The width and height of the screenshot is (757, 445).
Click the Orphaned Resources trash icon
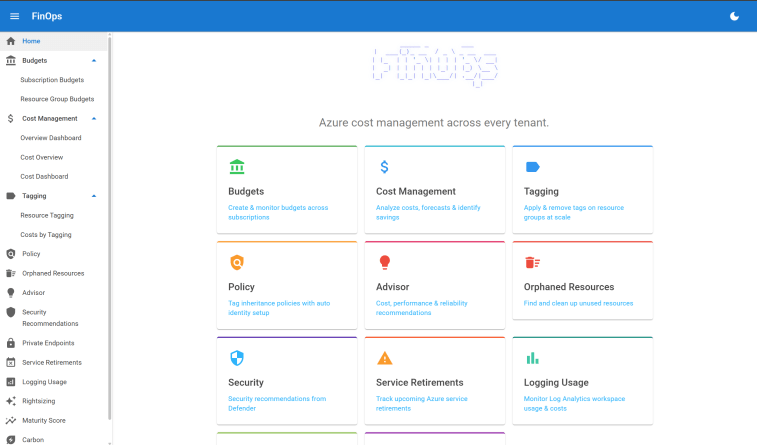click(533, 262)
